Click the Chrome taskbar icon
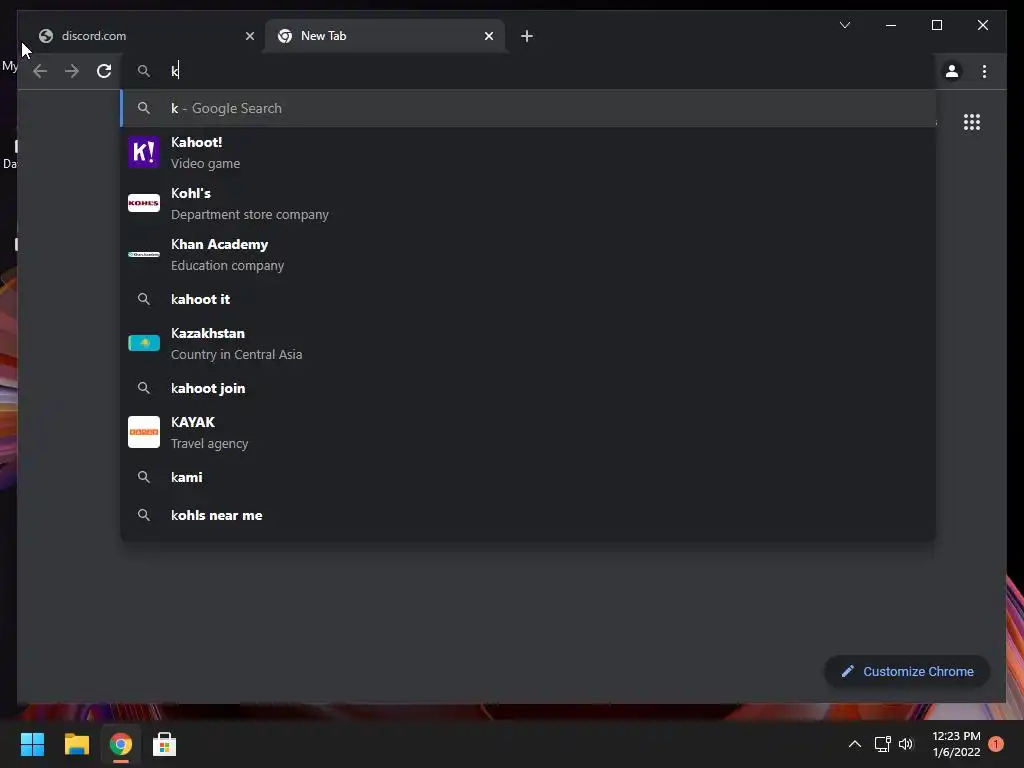Viewport: 1024px width, 768px height. pyautogui.click(x=121, y=744)
